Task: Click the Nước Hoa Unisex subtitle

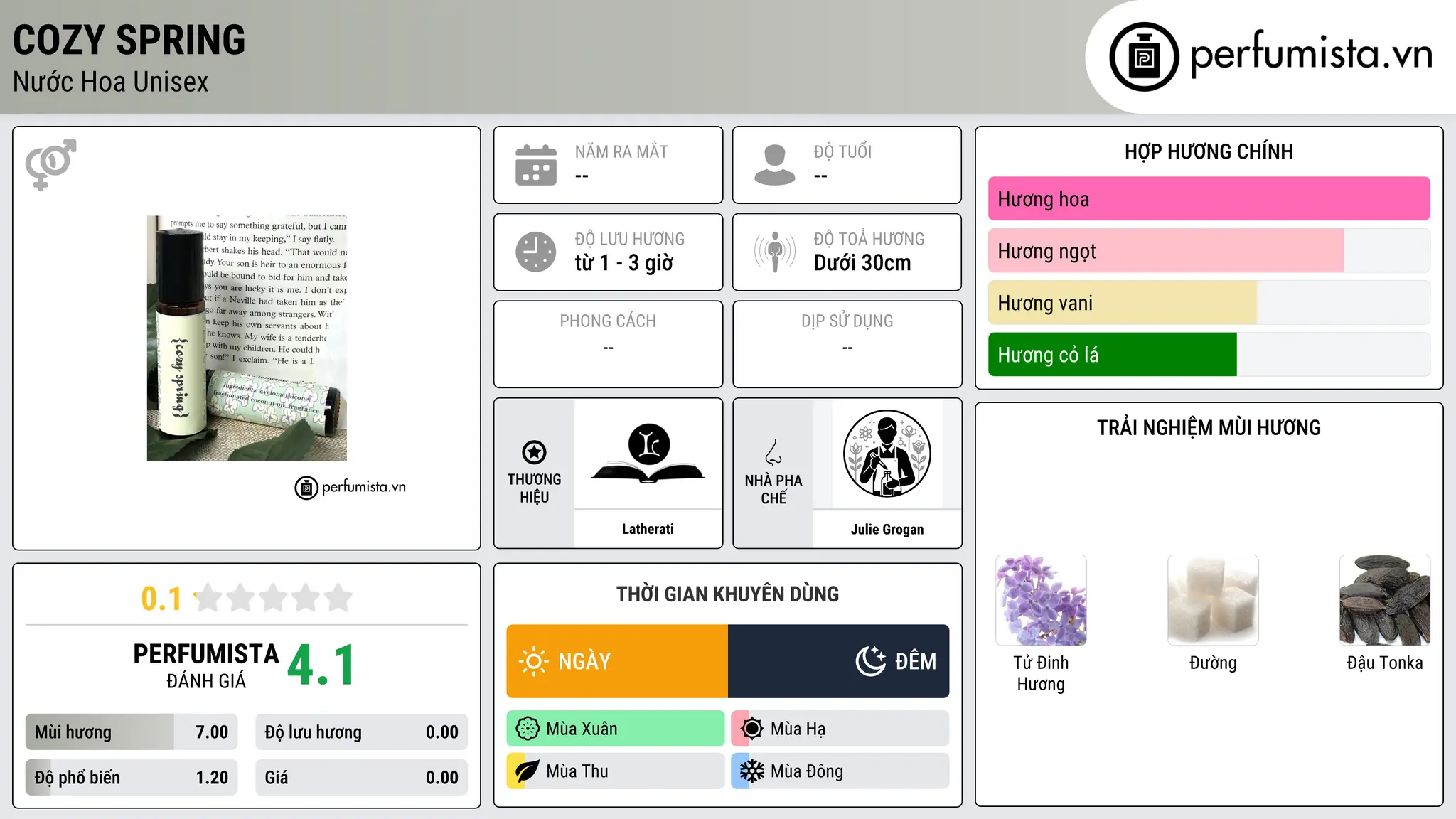Action: (111, 82)
